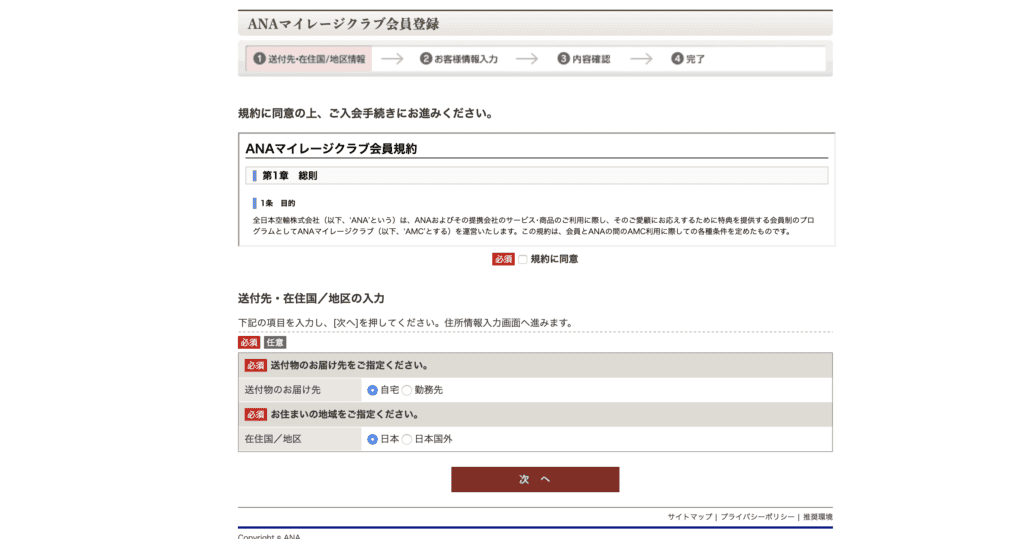The height and width of the screenshot is (539, 1024).
Task: Click the gray 任意 legend badge
Action: click(275, 342)
